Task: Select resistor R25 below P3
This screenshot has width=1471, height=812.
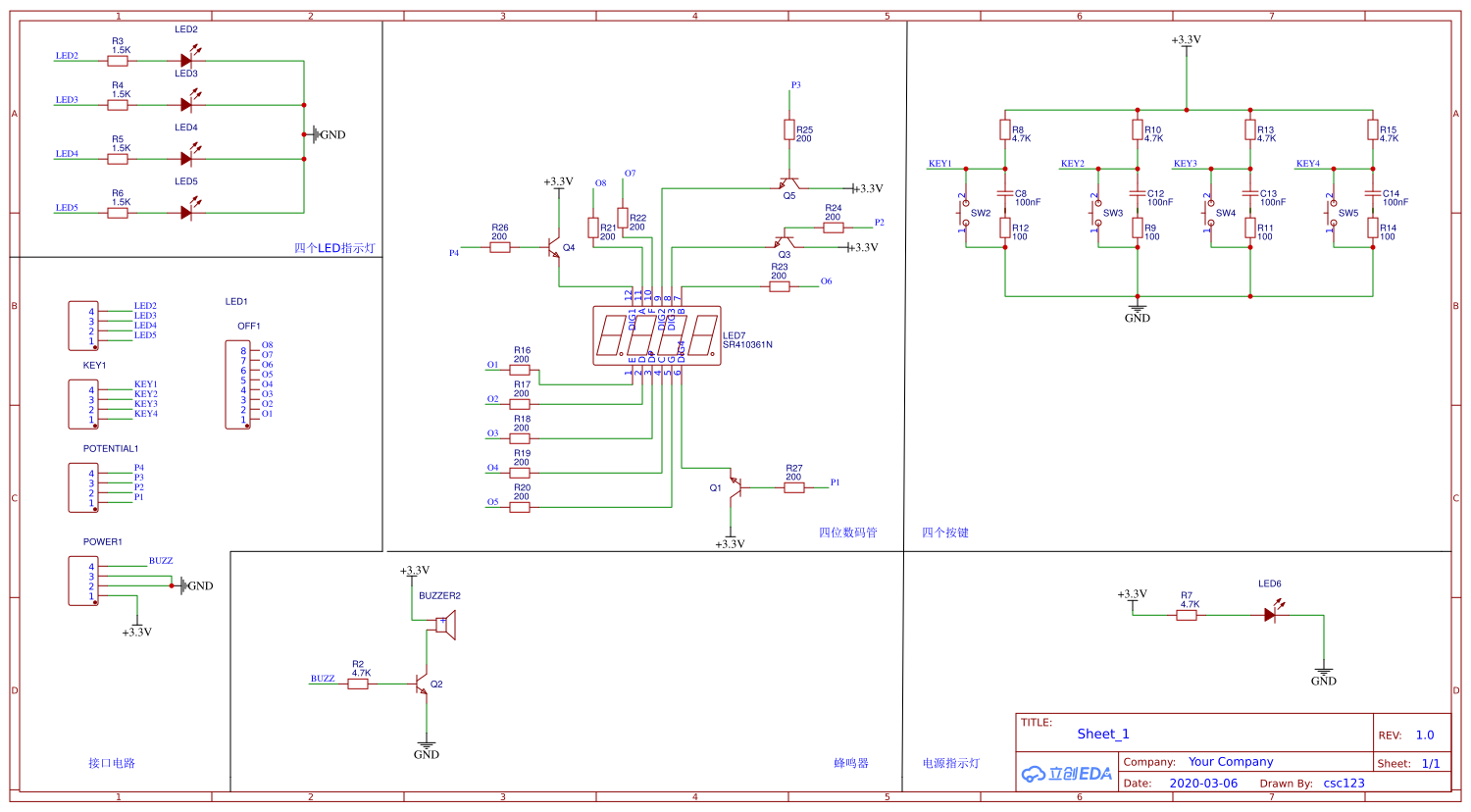Action: (789, 129)
